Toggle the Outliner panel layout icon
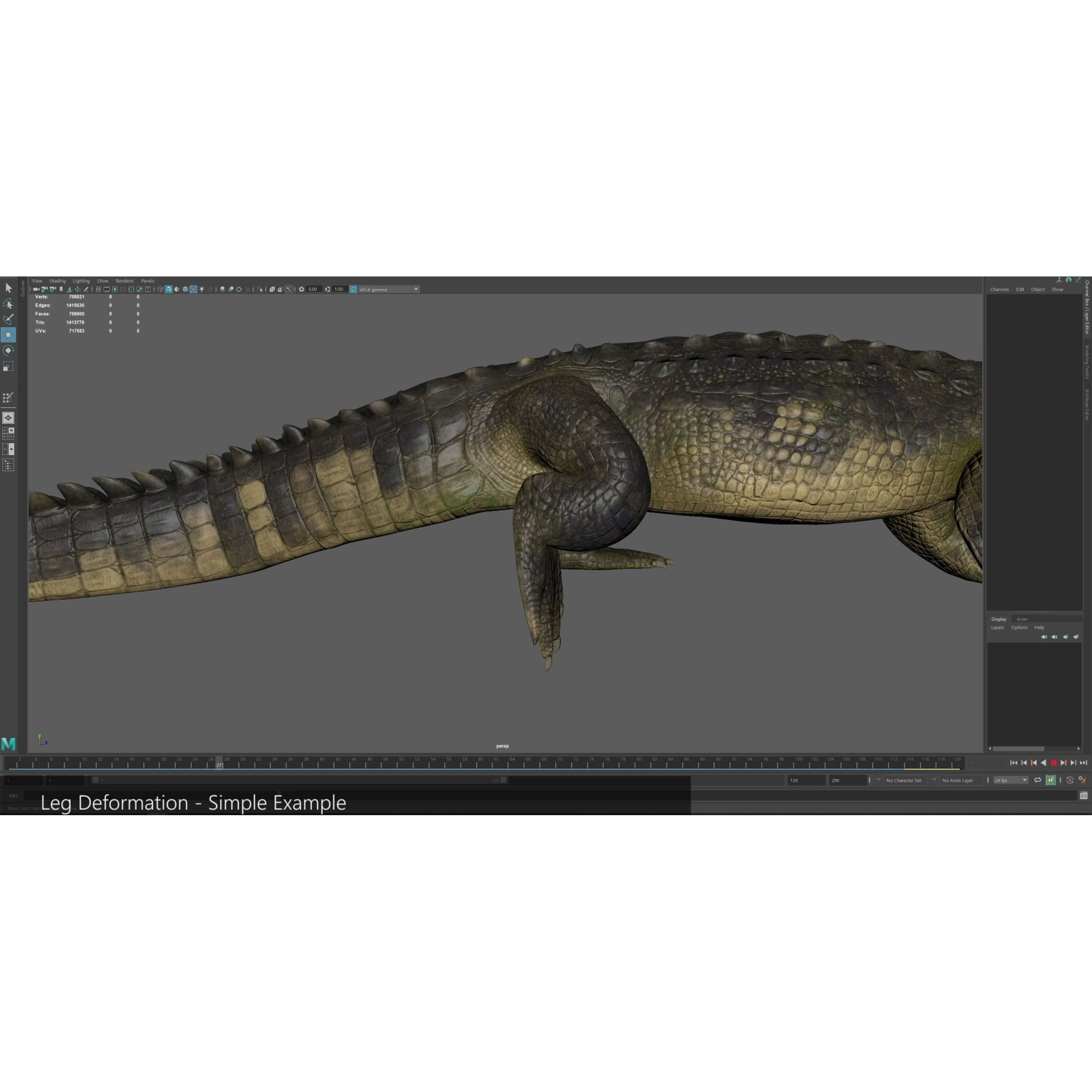The height and width of the screenshot is (1092, 1092). click(x=8, y=465)
